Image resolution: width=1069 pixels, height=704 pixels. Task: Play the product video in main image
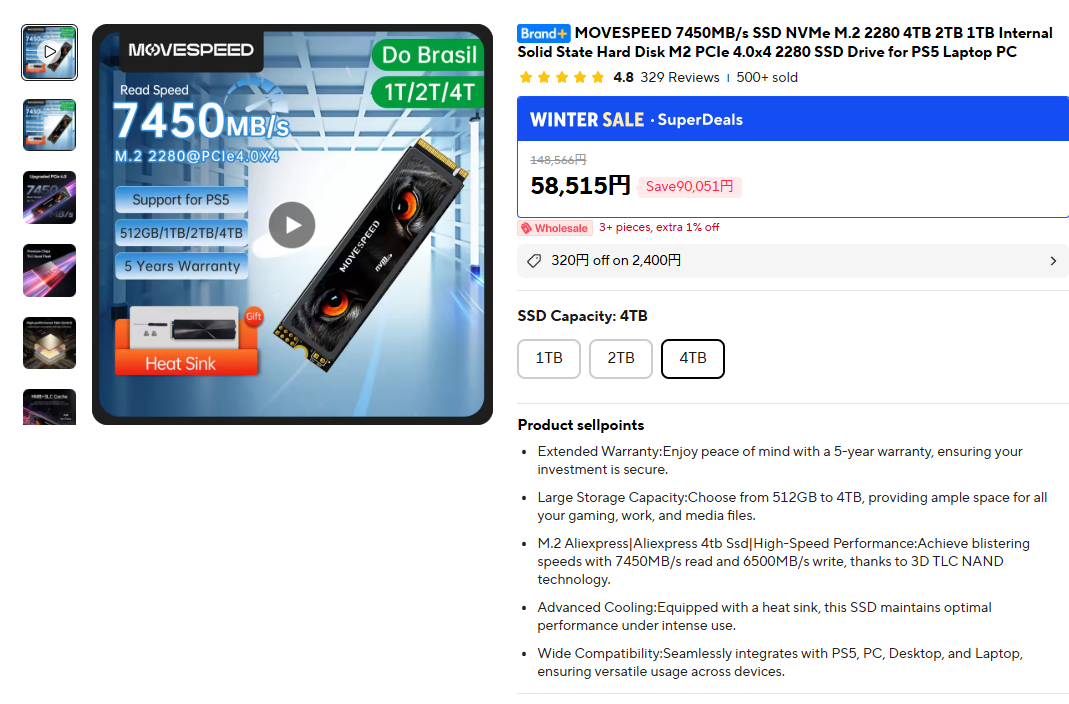292,225
